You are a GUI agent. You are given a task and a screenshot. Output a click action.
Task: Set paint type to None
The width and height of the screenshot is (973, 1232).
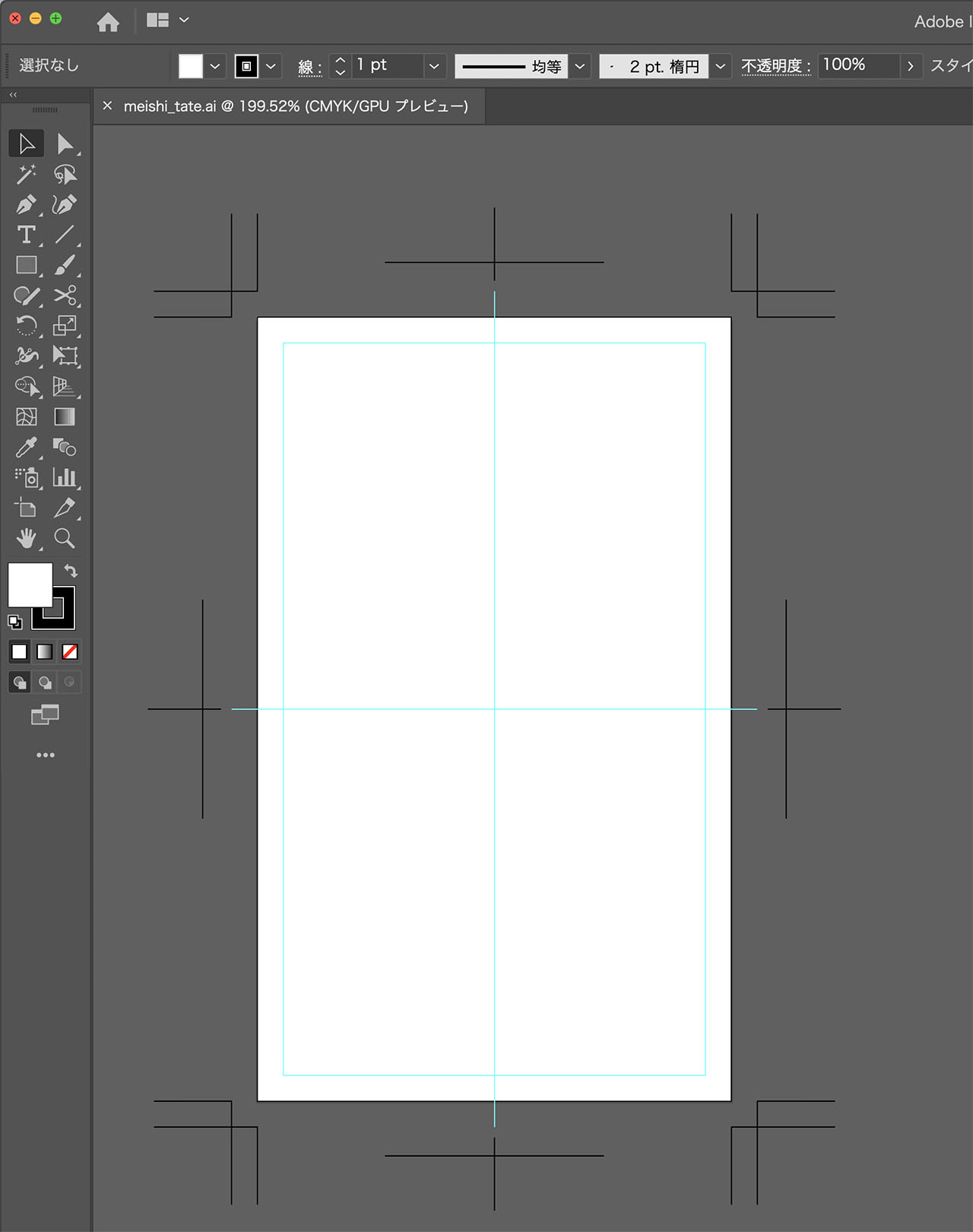(70, 651)
